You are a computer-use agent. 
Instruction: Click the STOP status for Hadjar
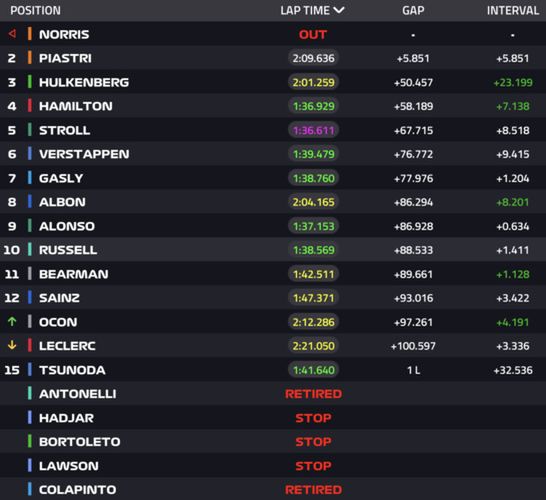point(313,418)
